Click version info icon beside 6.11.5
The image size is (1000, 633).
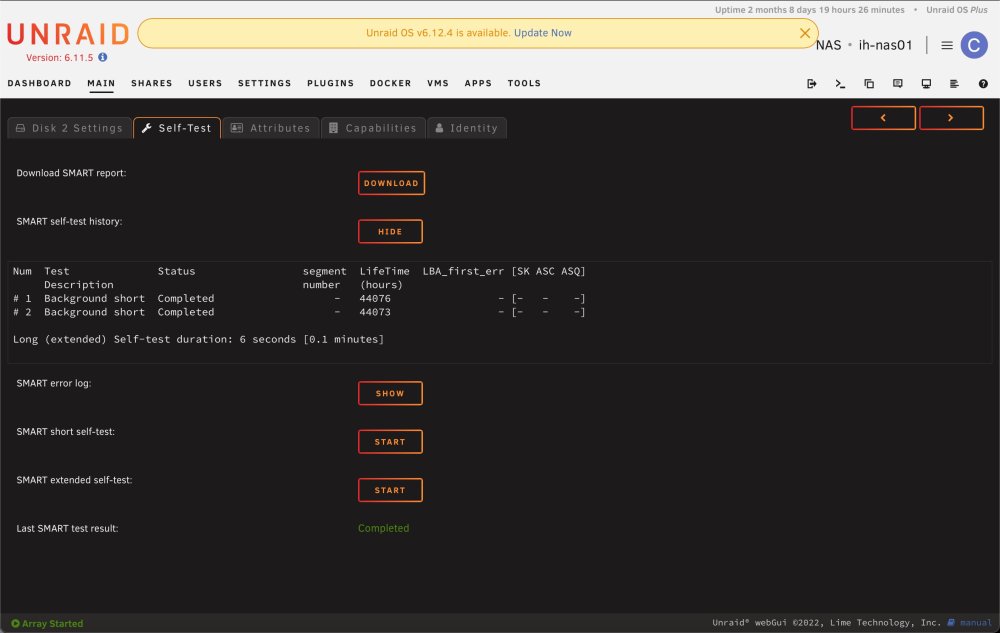(x=103, y=57)
